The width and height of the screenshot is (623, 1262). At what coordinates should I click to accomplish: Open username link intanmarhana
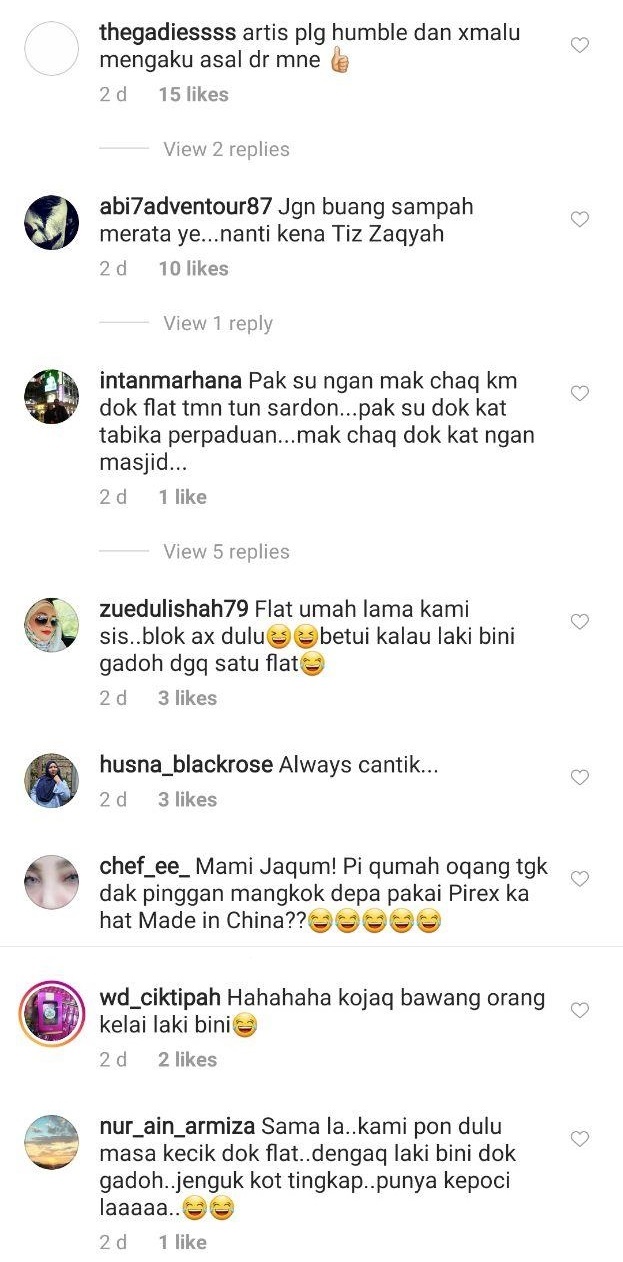point(171,381)
